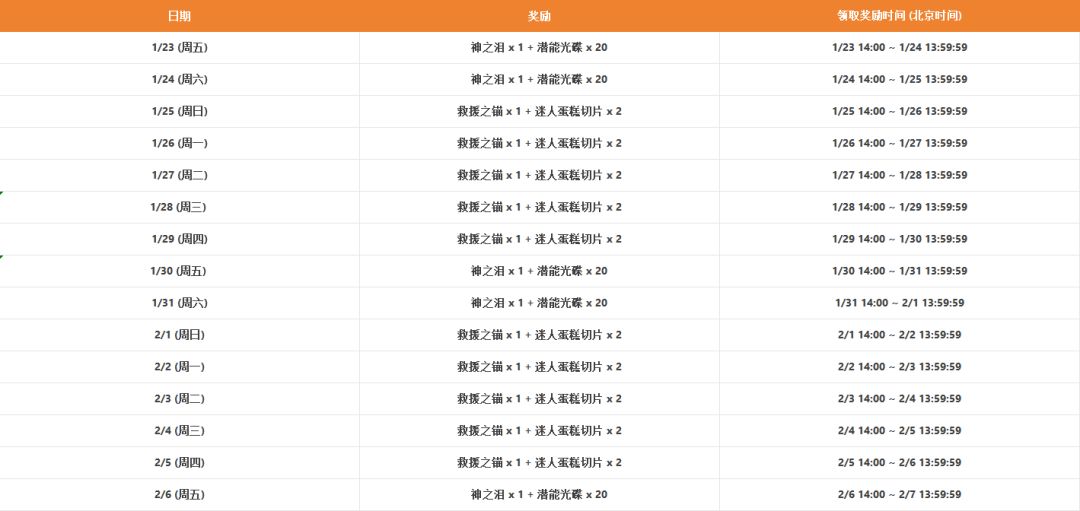
Task: Click claim time 1/28 14:00 ~ 1/29 13:59:59
Action: point(899,208)
